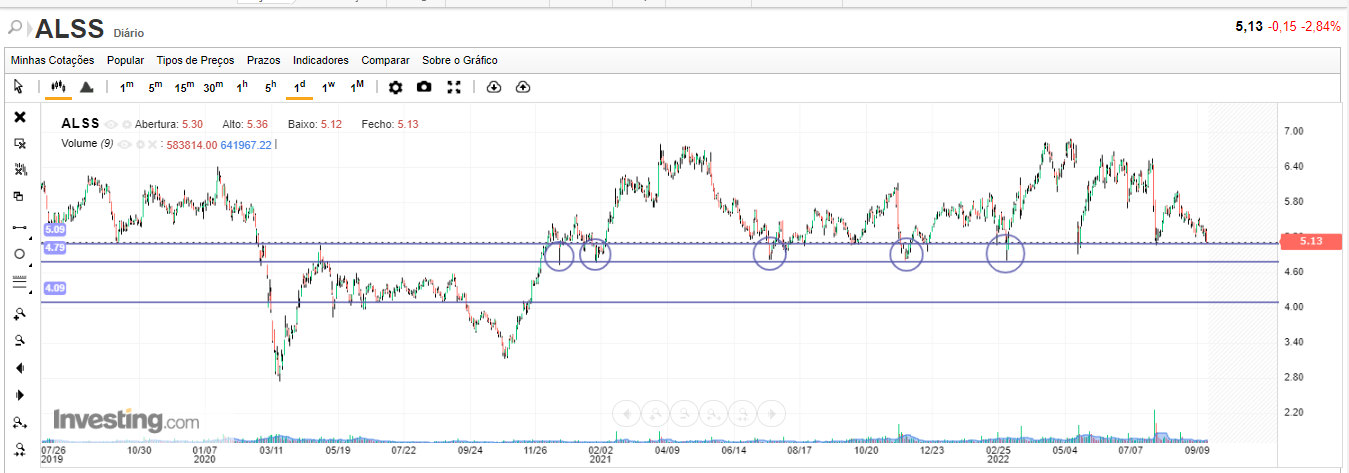This screenshot has width=1349, height=473.
Task: Select the candlestick chart type
Action: click(x=58, y=87)
